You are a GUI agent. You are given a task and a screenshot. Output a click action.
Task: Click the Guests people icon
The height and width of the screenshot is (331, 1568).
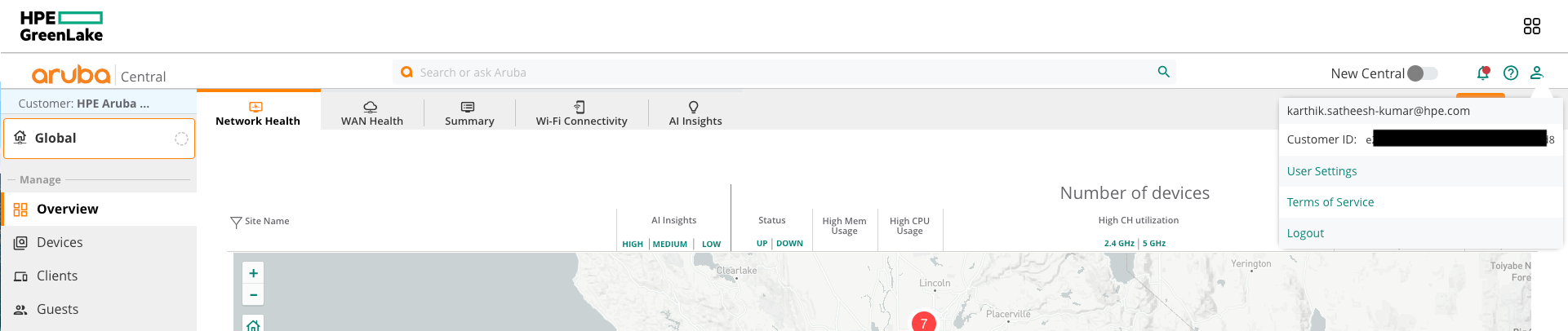[20, 310]
